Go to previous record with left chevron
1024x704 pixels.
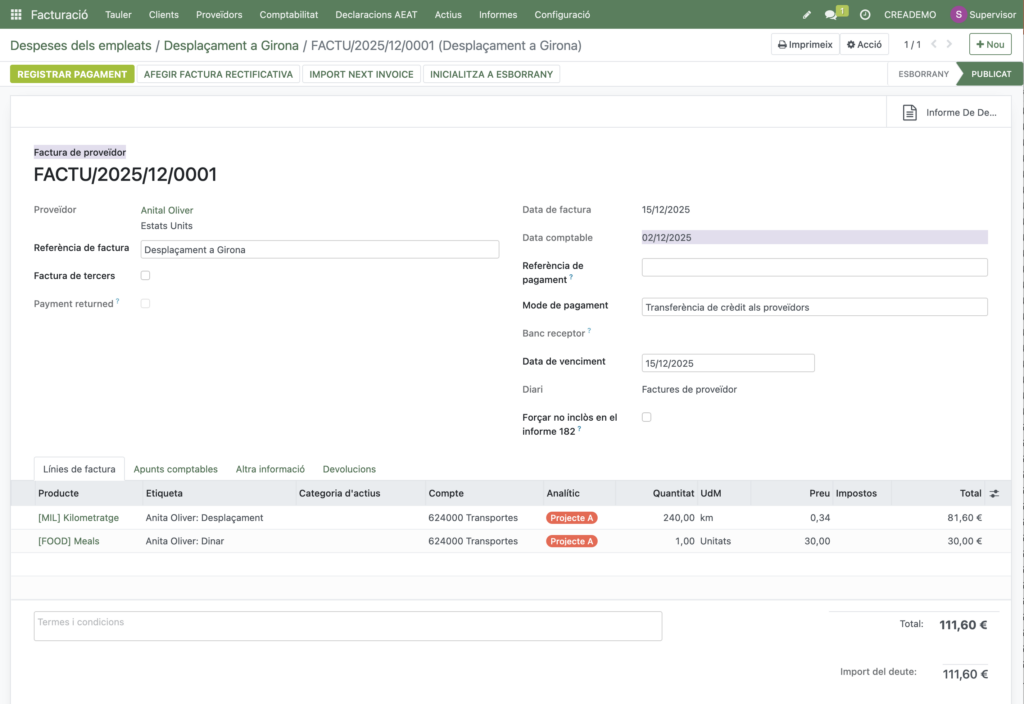pos(934,45)
